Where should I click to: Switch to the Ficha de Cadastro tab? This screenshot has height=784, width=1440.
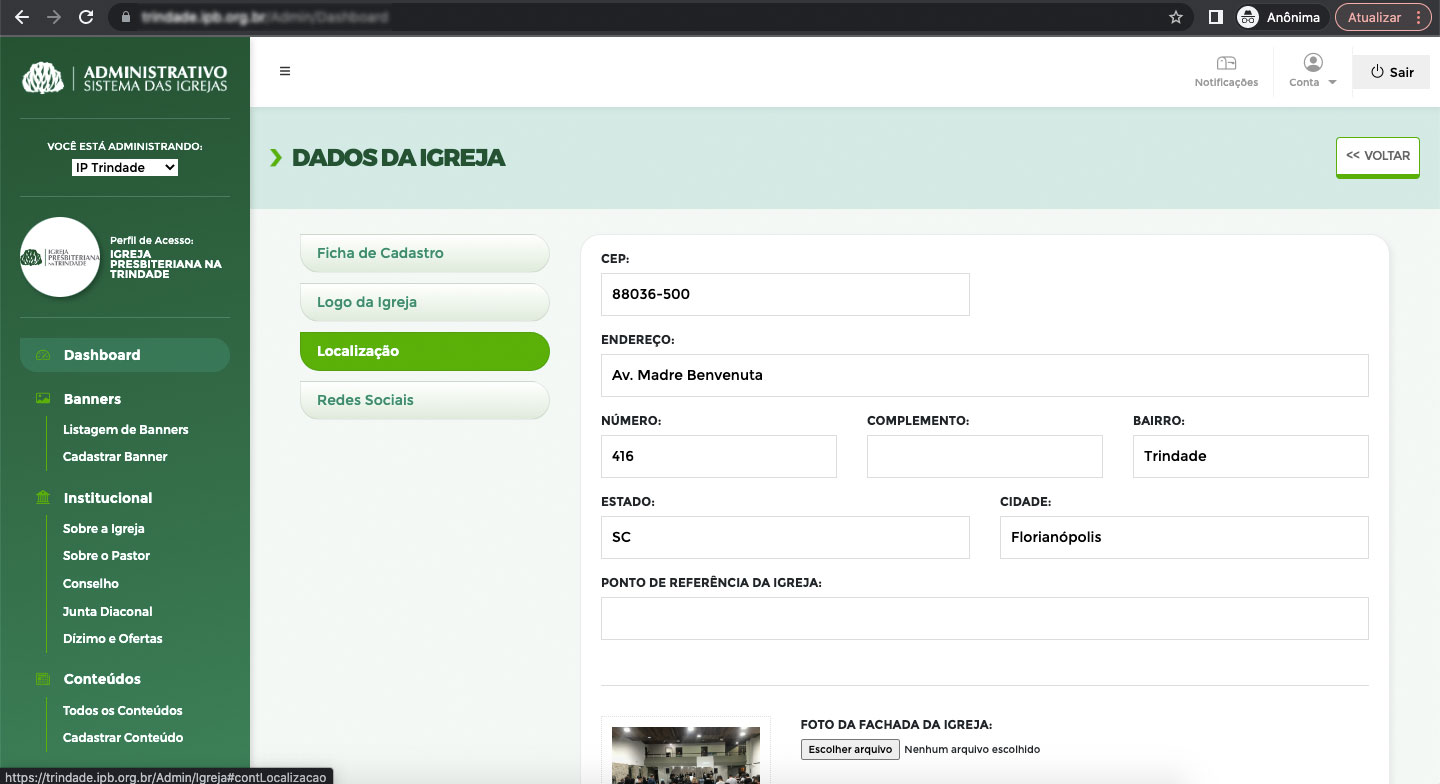(424, 253)
